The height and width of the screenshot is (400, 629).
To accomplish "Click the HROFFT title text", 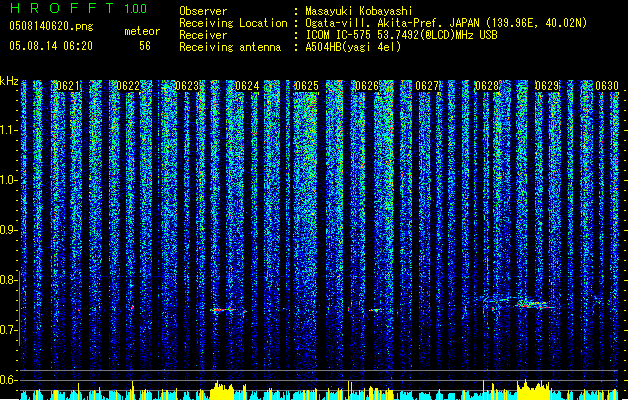I will (62, 8).
